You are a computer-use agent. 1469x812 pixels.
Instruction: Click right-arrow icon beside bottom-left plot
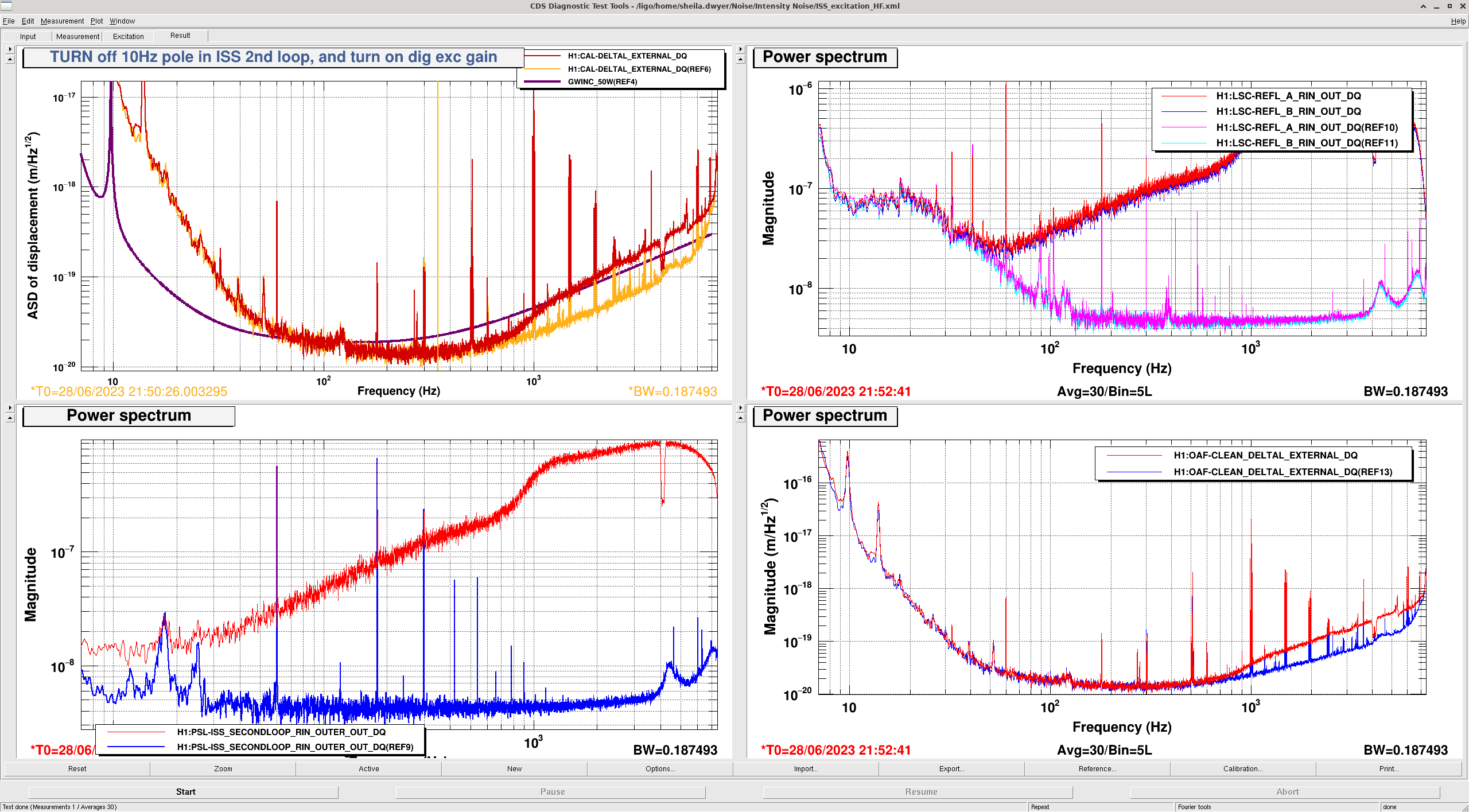tap(10, 408)
